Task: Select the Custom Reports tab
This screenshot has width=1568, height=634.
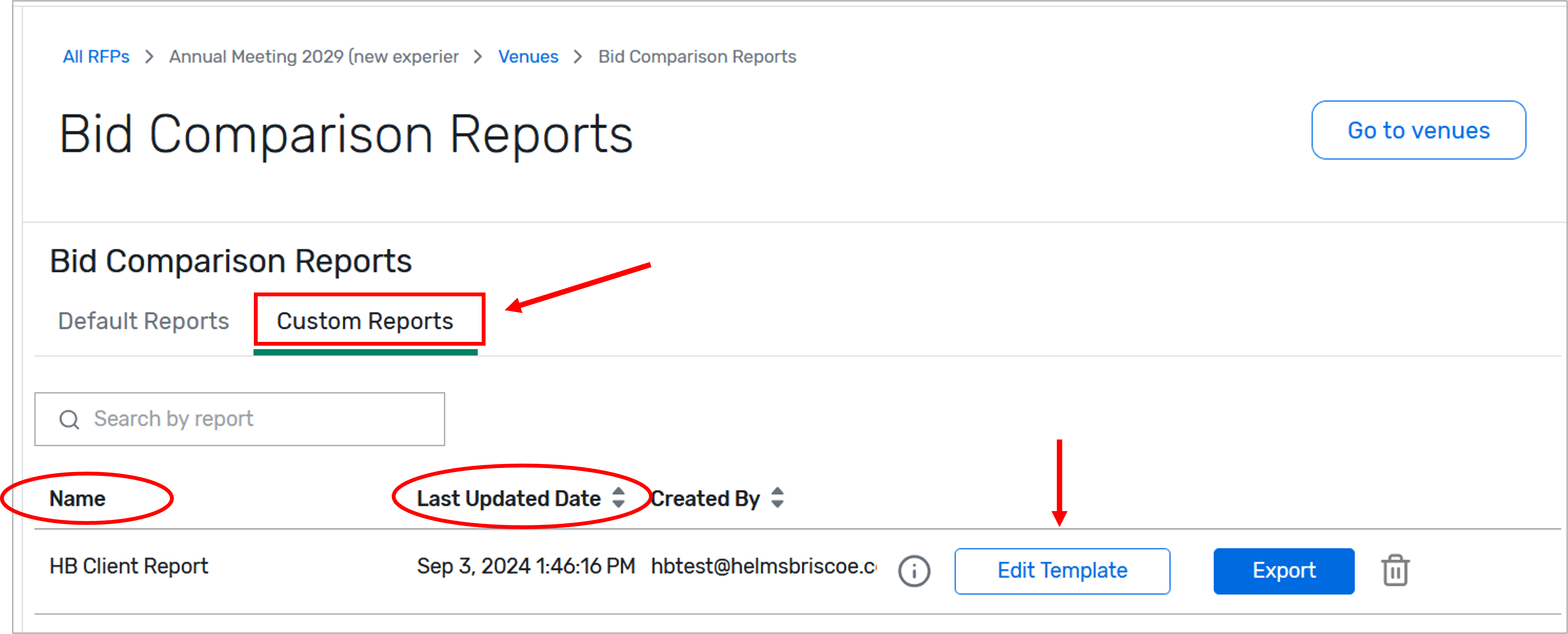Action: pos(365,321)
